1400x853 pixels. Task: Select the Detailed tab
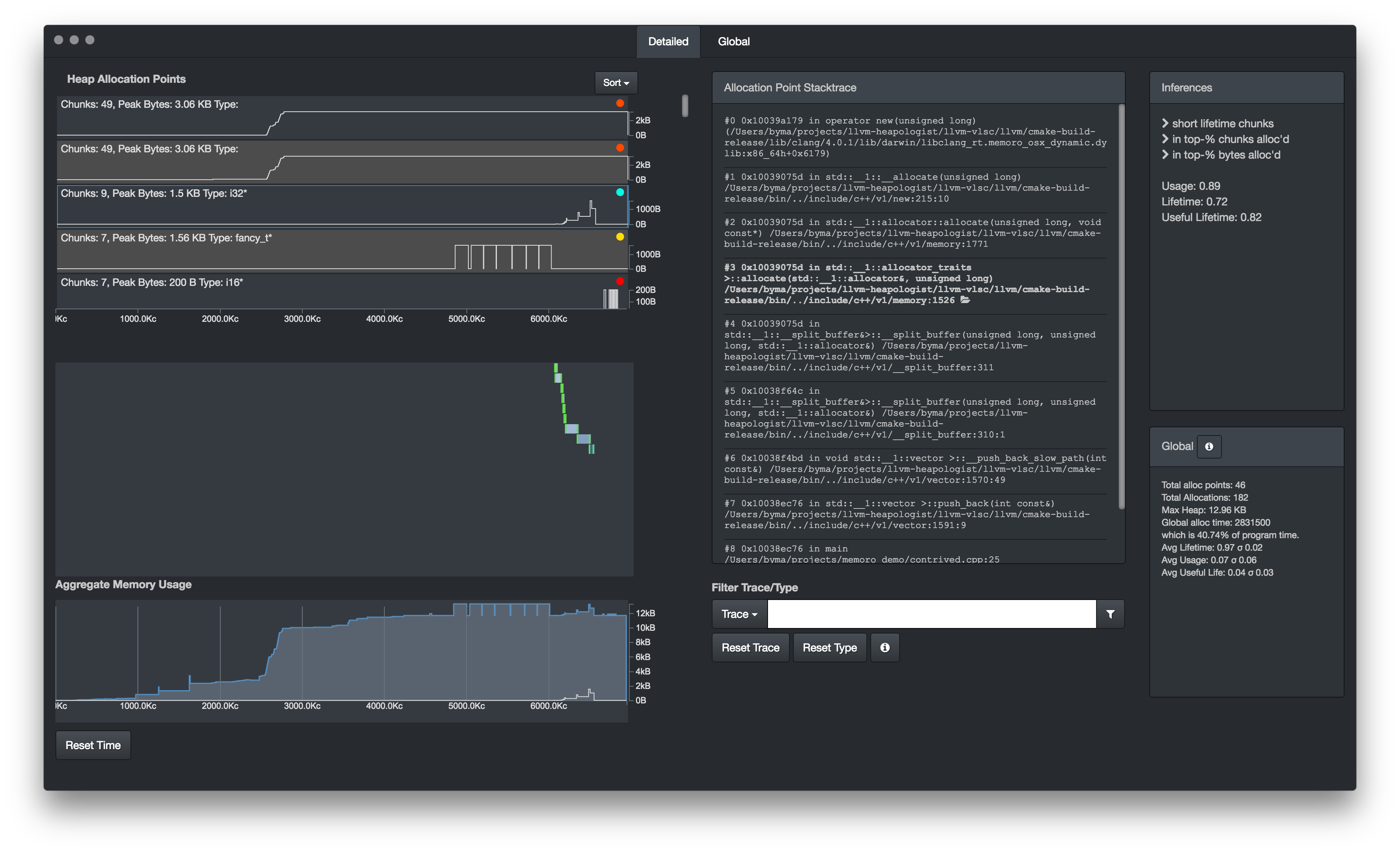(x=668, y=41)
